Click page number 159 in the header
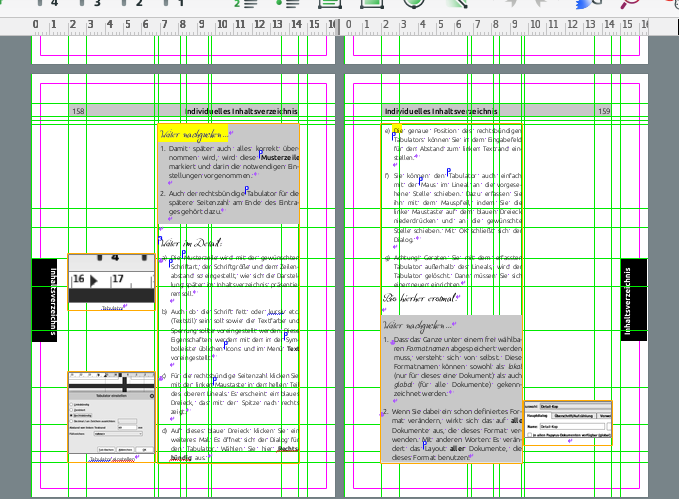This screenshot has width=679, height=499. coord(604,111)
